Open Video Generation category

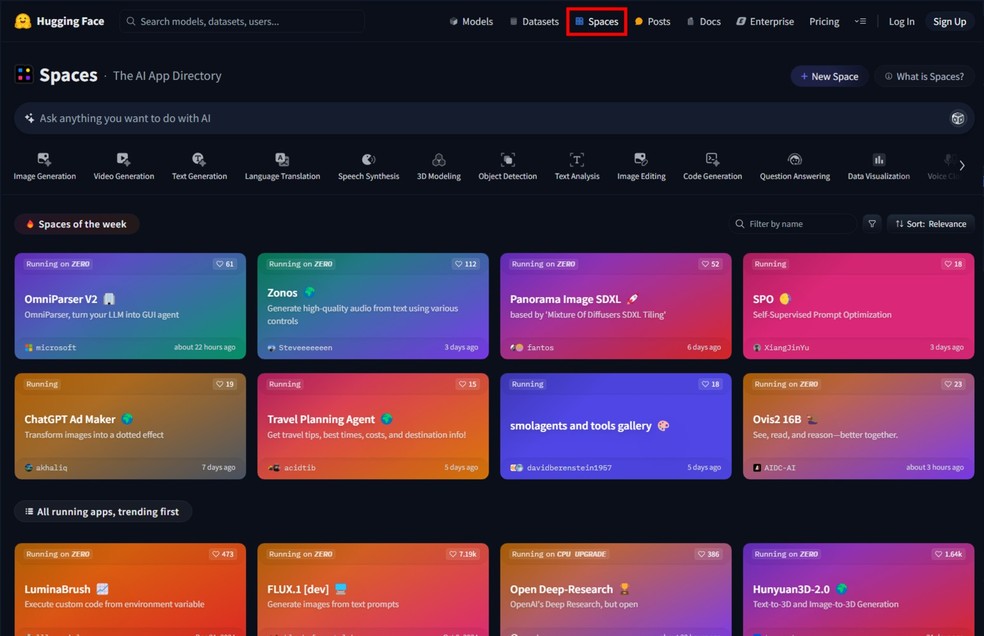[124, 166]
